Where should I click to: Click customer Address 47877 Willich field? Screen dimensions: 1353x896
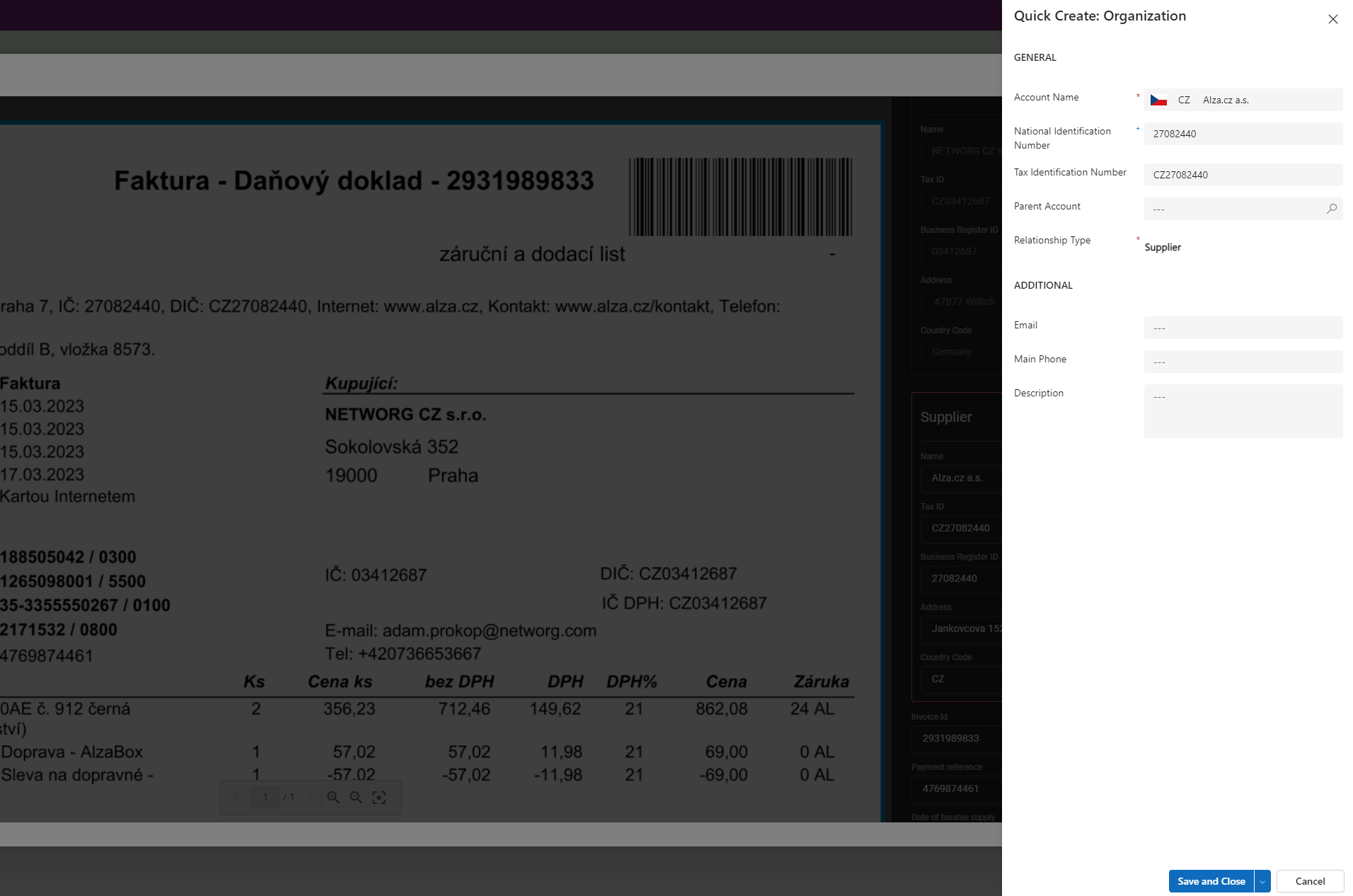(961, 302)
